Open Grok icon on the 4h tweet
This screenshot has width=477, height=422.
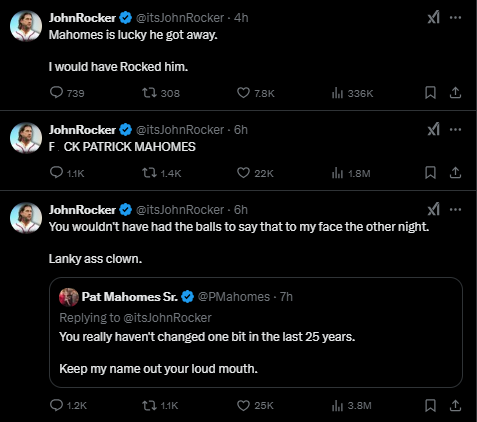(x=434, y=17)
